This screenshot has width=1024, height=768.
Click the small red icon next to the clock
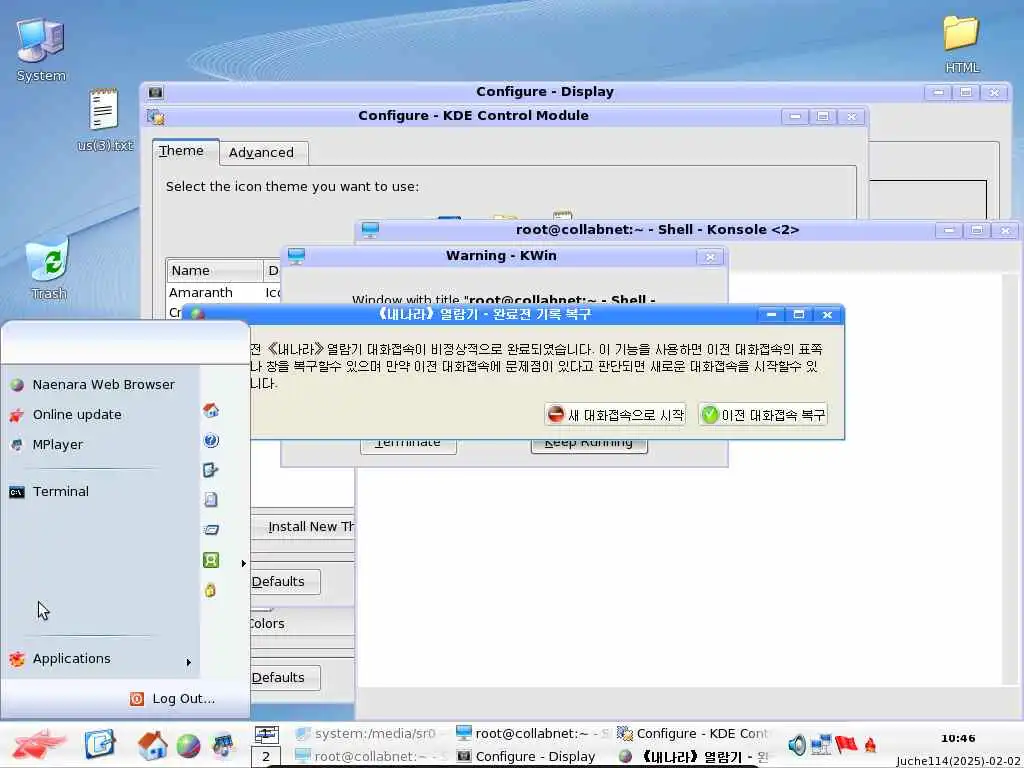coord(870,744)
